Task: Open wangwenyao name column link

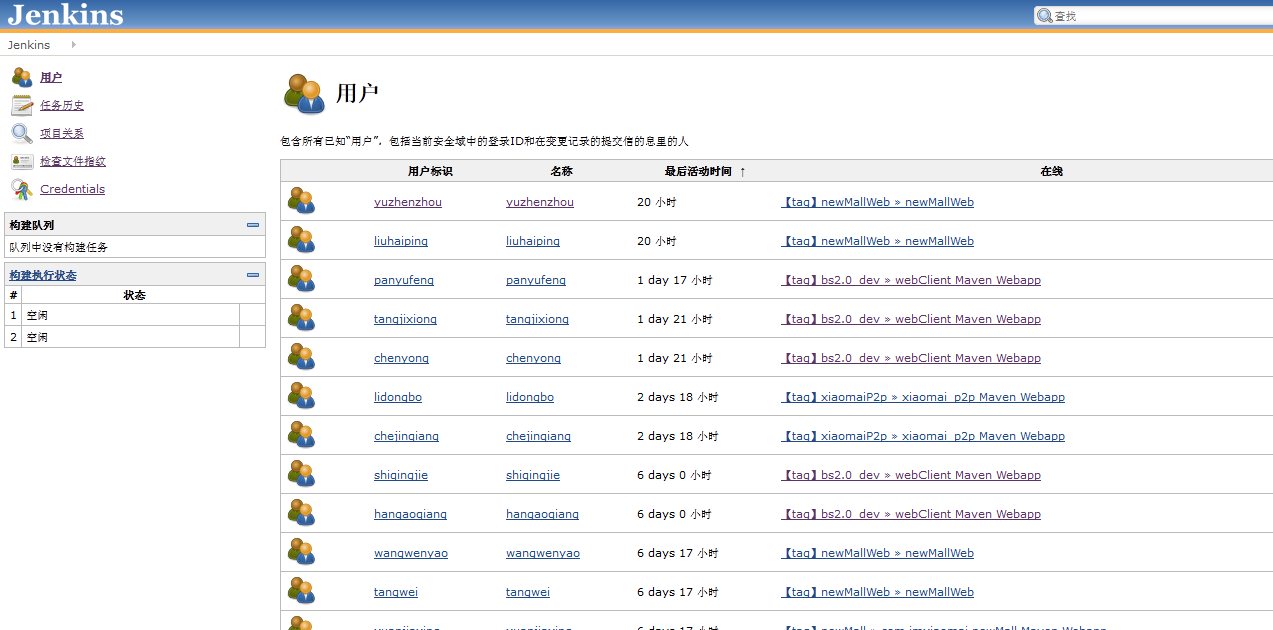Action: click(543, 553)
